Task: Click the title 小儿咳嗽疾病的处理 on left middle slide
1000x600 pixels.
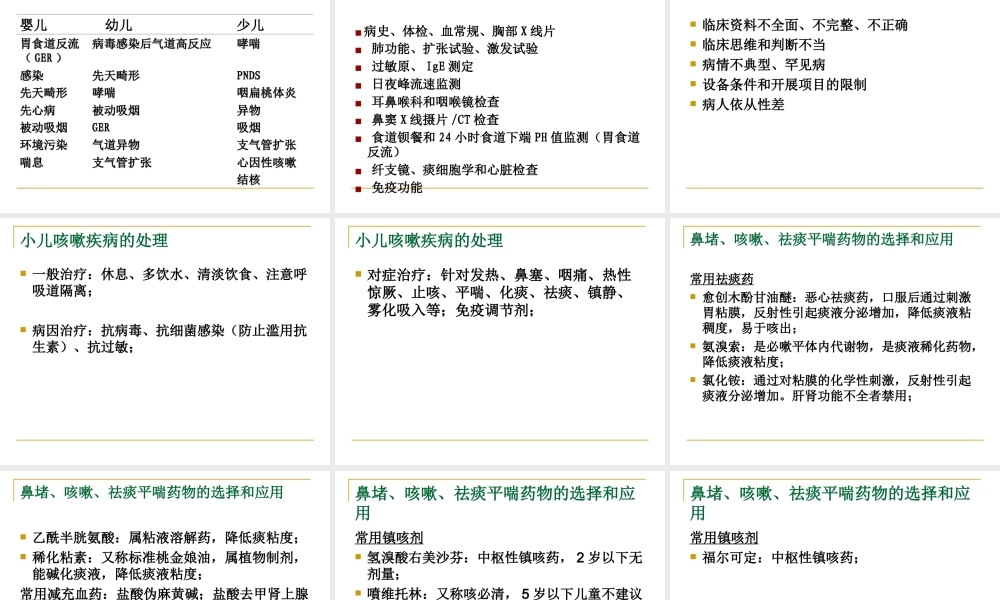Action: click(x=95, y=240)
